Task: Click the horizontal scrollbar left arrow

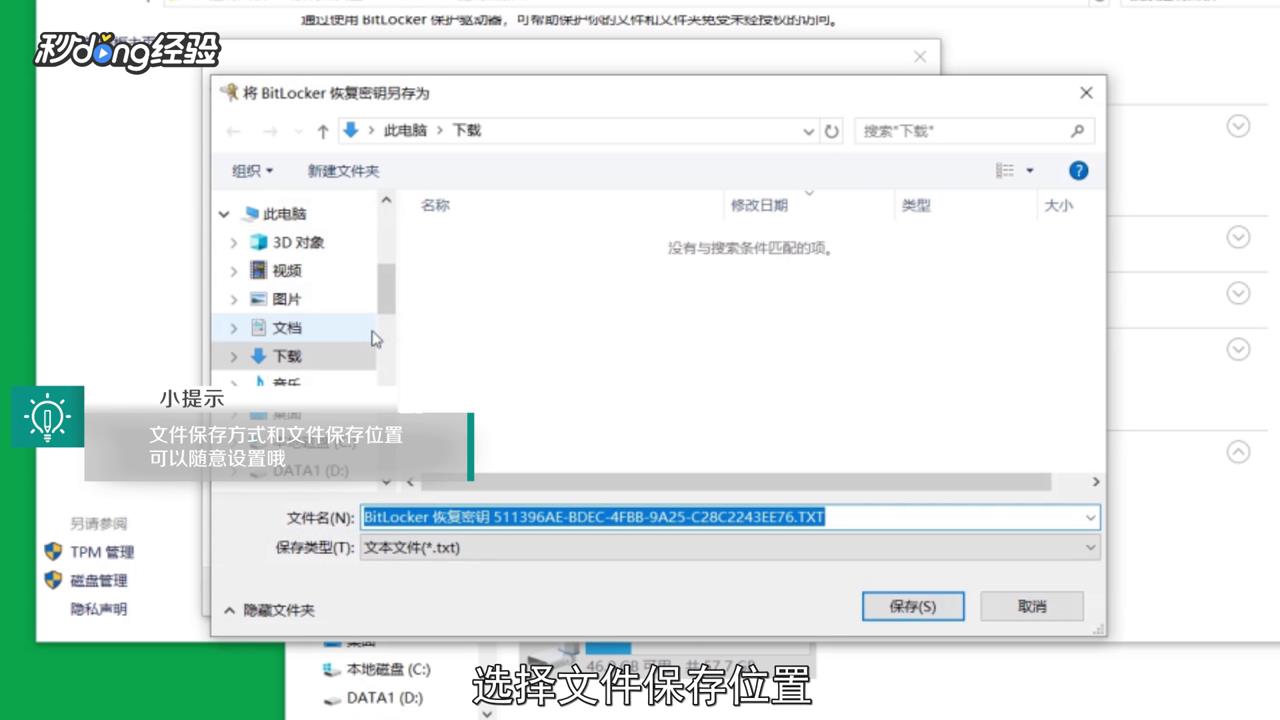Action: coord(410,482)
